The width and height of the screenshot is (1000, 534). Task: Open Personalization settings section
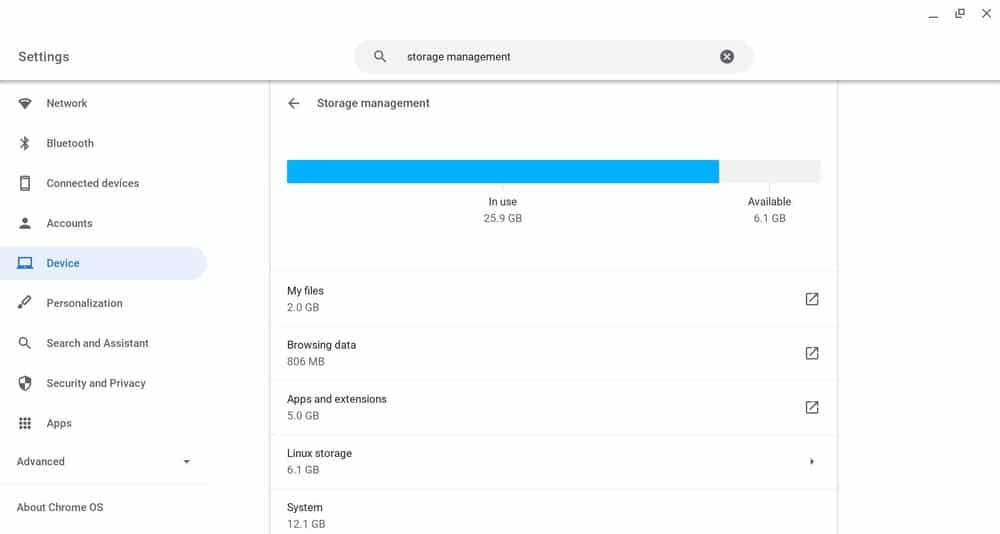pos(84,303)
